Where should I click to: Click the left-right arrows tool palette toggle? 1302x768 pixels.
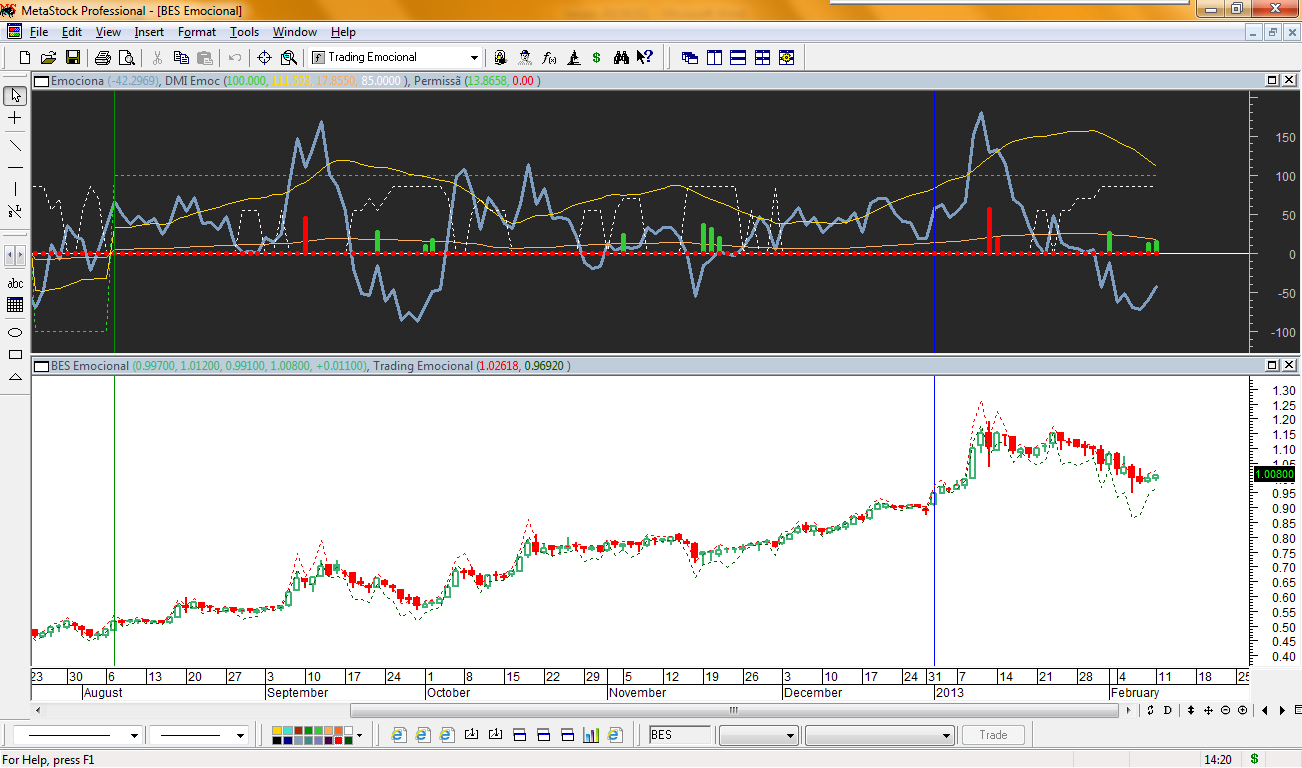(x=15, y=256)
